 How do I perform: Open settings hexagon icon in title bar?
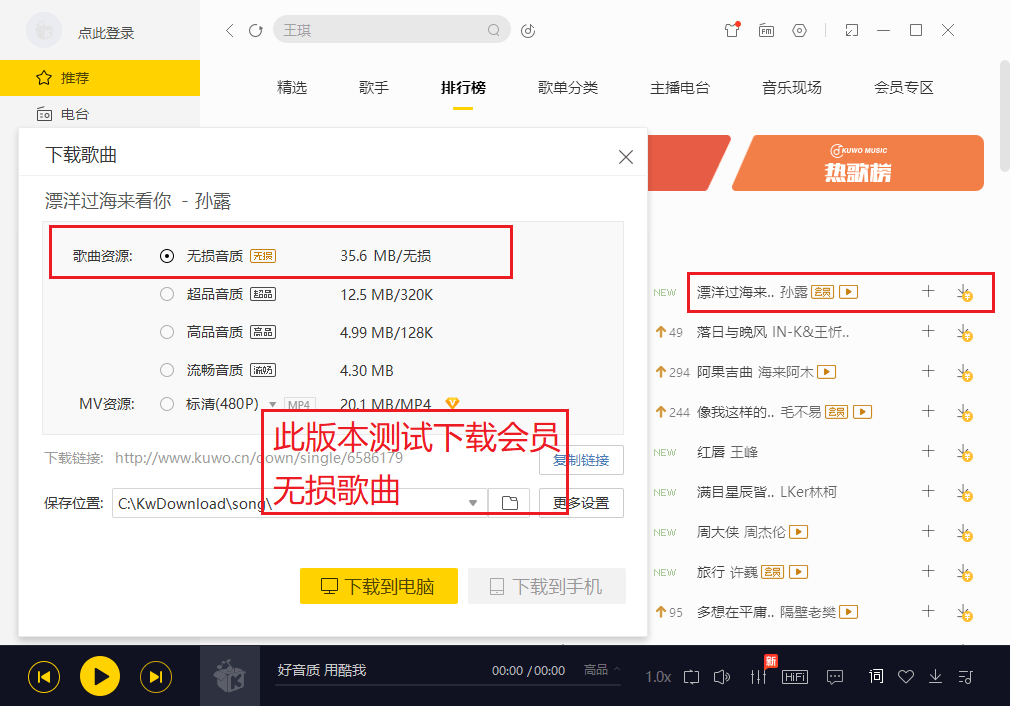pyautogui.click(x=799, y=30)
